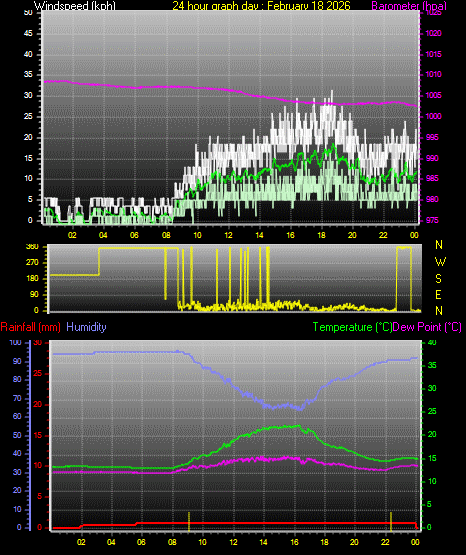466x555 pixels.
Task: Click the "35" green temperature axis value
Action: tap(432, 365)
